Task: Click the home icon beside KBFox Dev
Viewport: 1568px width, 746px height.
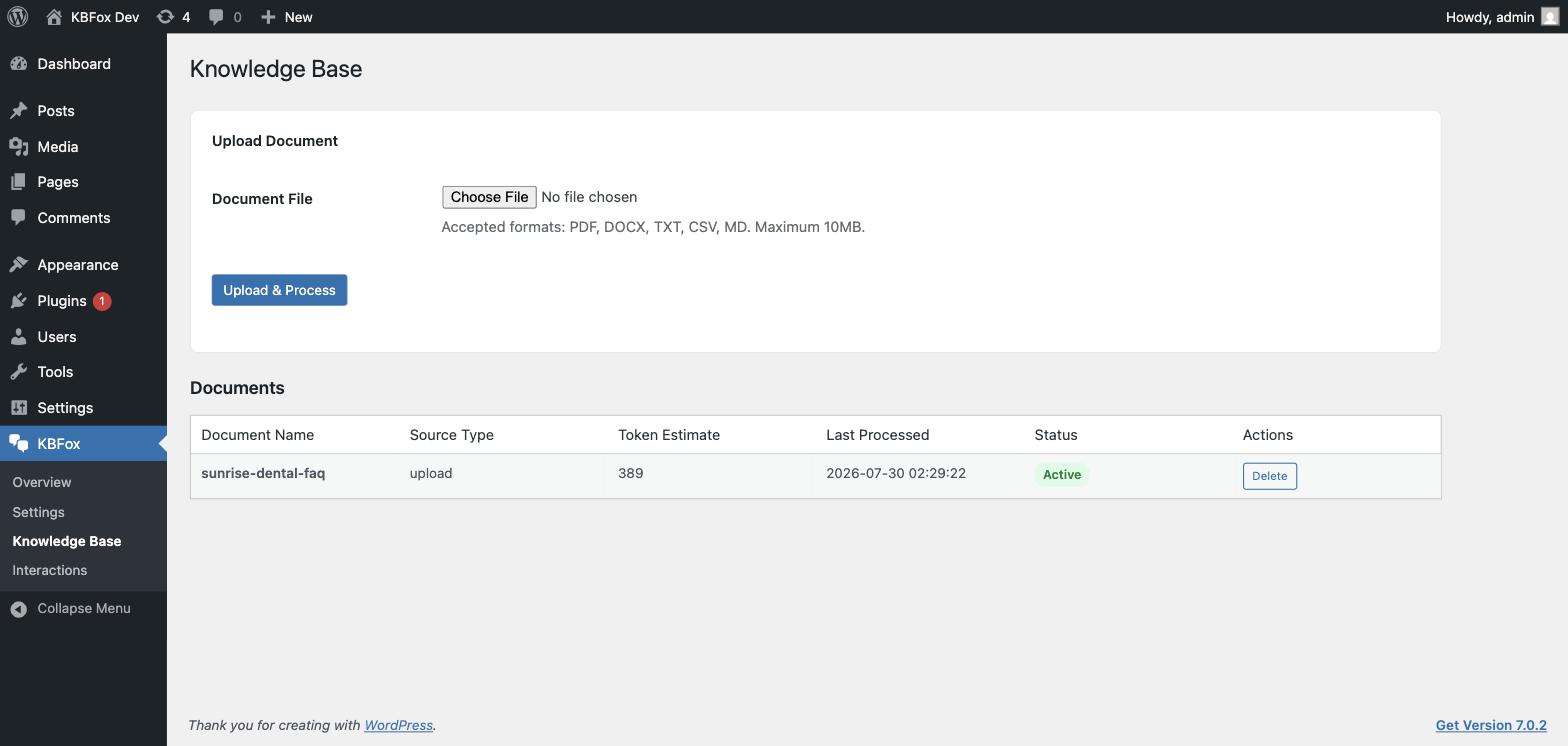Action: (x=54, y=17)
